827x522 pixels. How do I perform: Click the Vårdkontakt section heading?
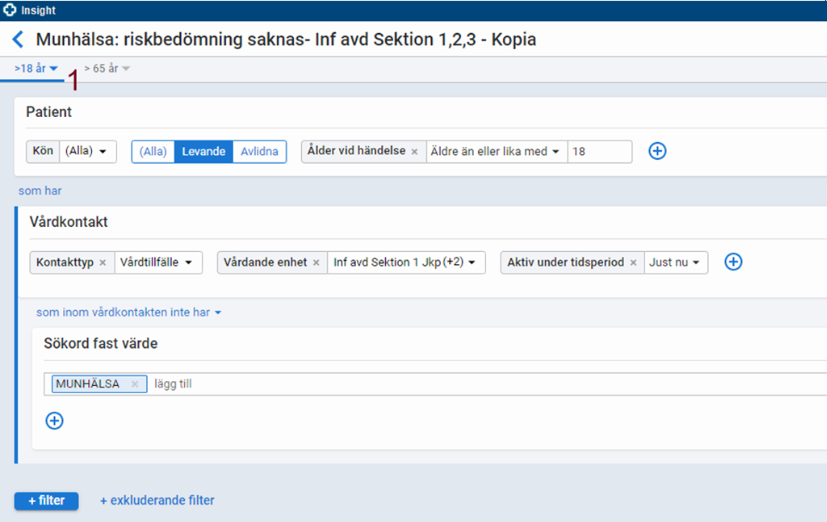click(x=69, y=222)
